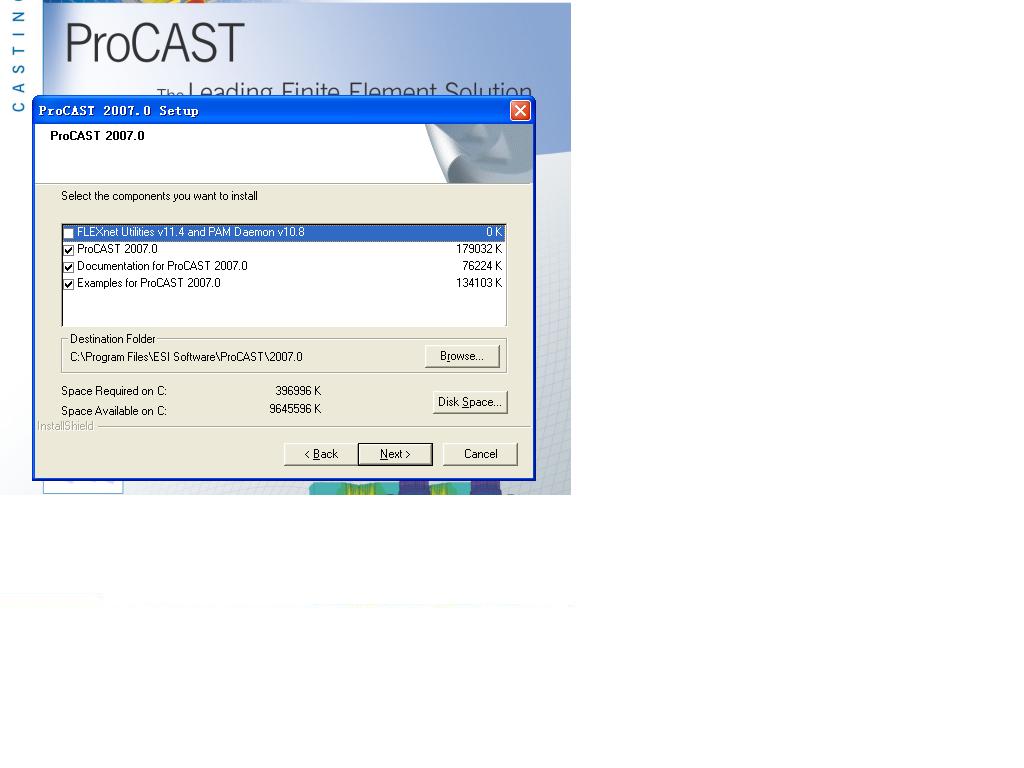Enable the FLEXnet Utilities v11.4 checkbox
Screen dimensions: 1024x768
tap(69, 232)
